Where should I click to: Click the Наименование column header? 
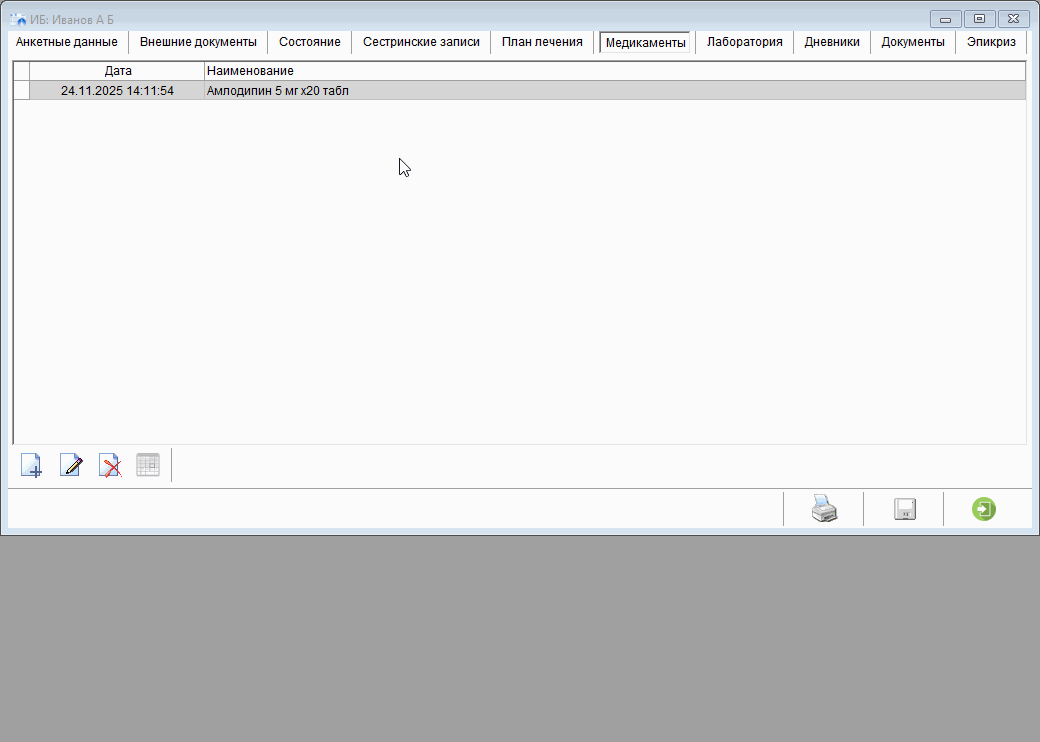click(x=250, y=71)
